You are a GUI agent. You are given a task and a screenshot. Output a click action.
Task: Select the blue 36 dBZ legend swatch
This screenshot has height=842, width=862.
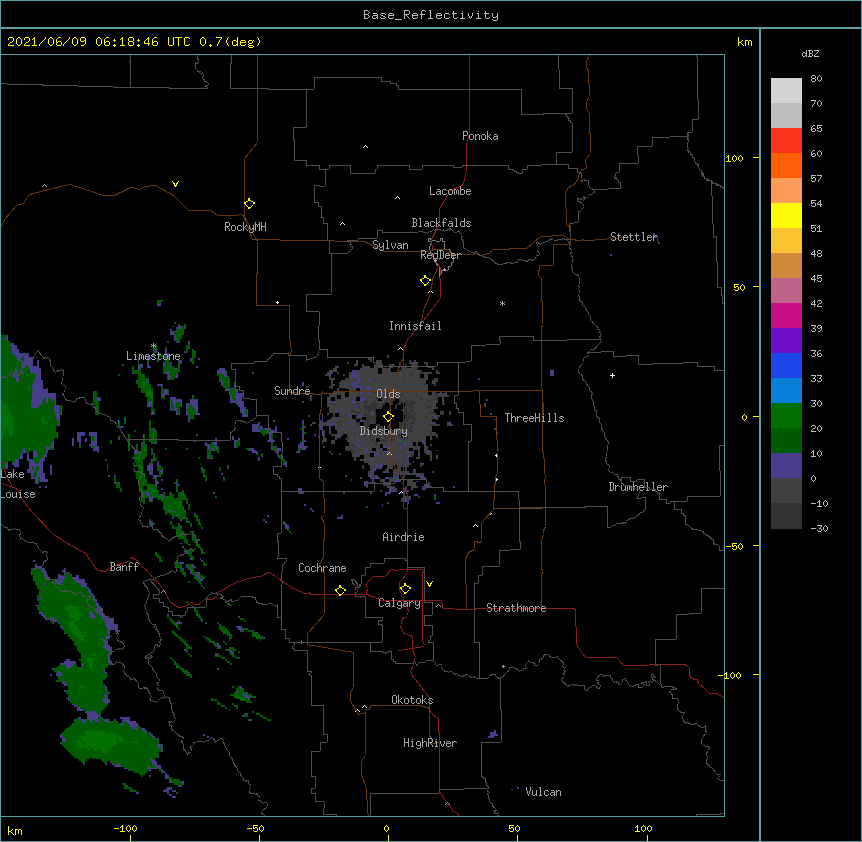click(x=786, y=365)
